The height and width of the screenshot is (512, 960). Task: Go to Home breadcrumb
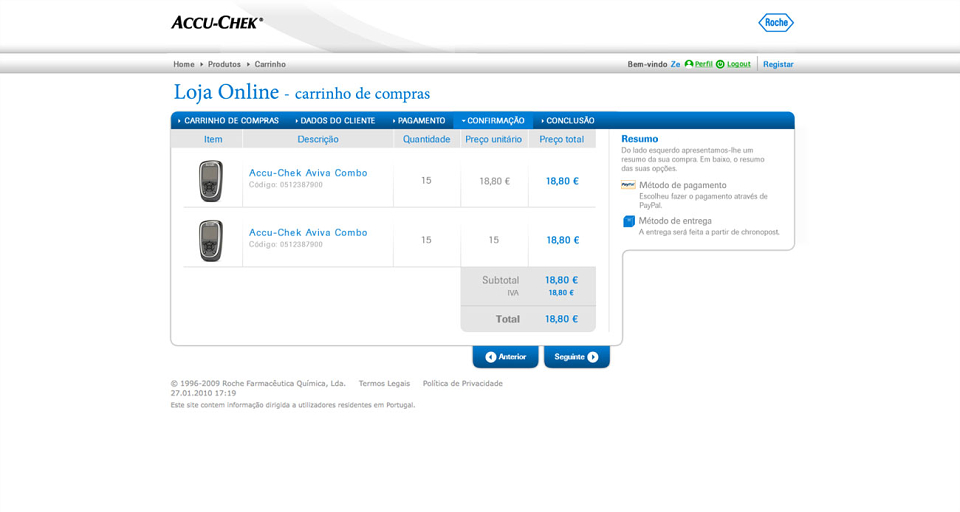point(184,64)
